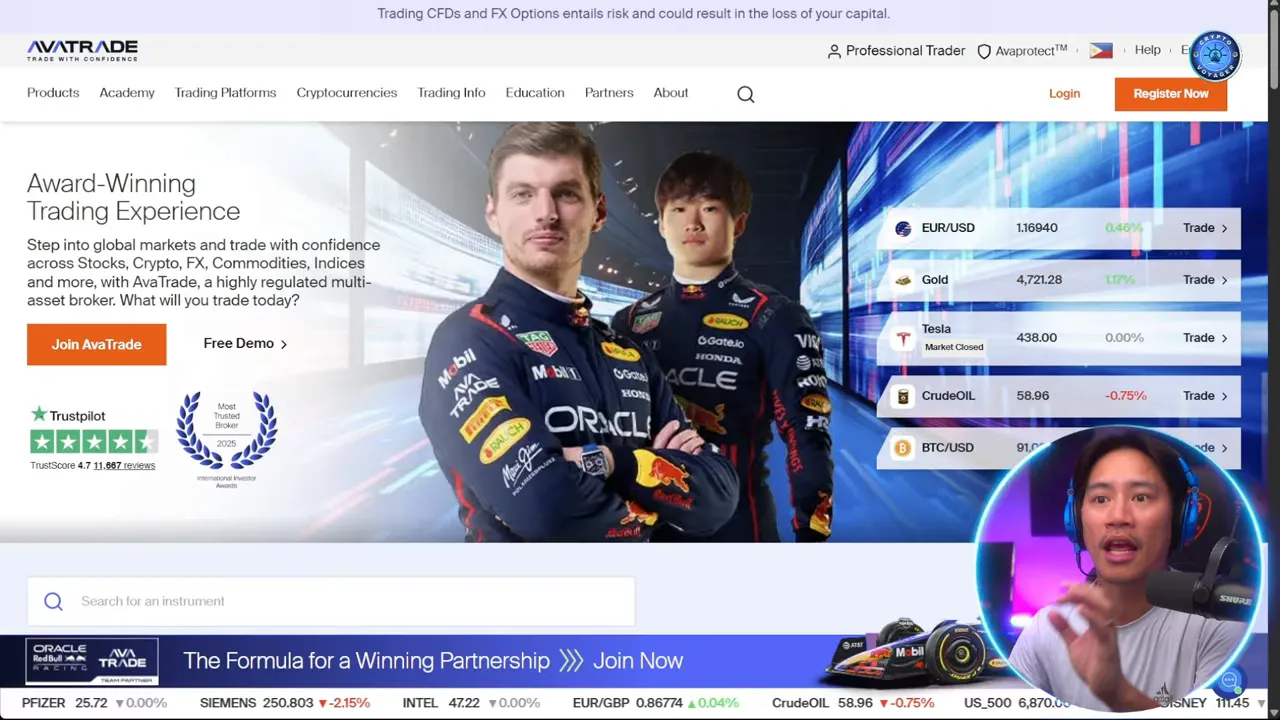
Task: Click the chevron in the BTC/USD row
Action: [x=1224, y=448]
